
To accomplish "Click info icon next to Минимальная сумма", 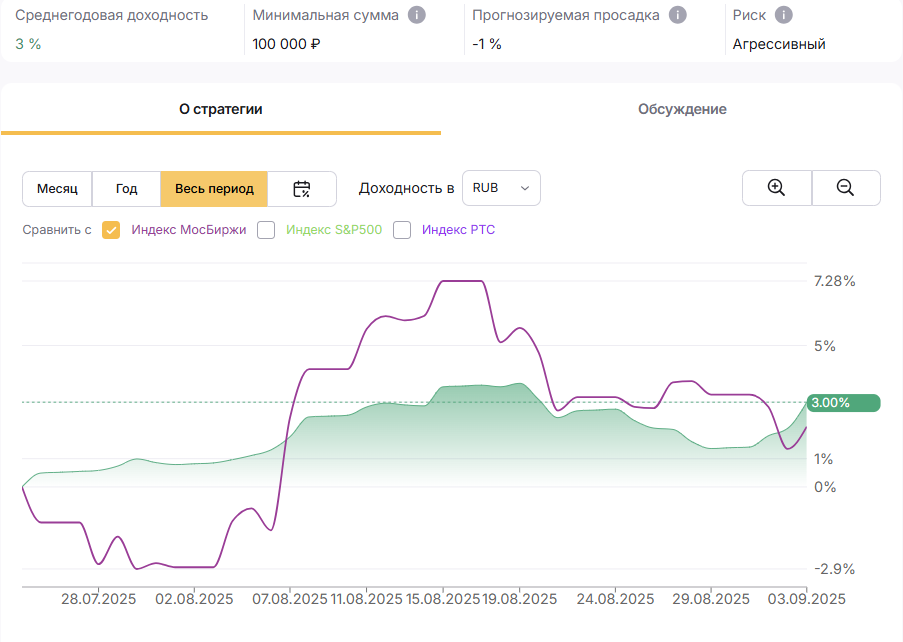I will (x=417, y=15).
